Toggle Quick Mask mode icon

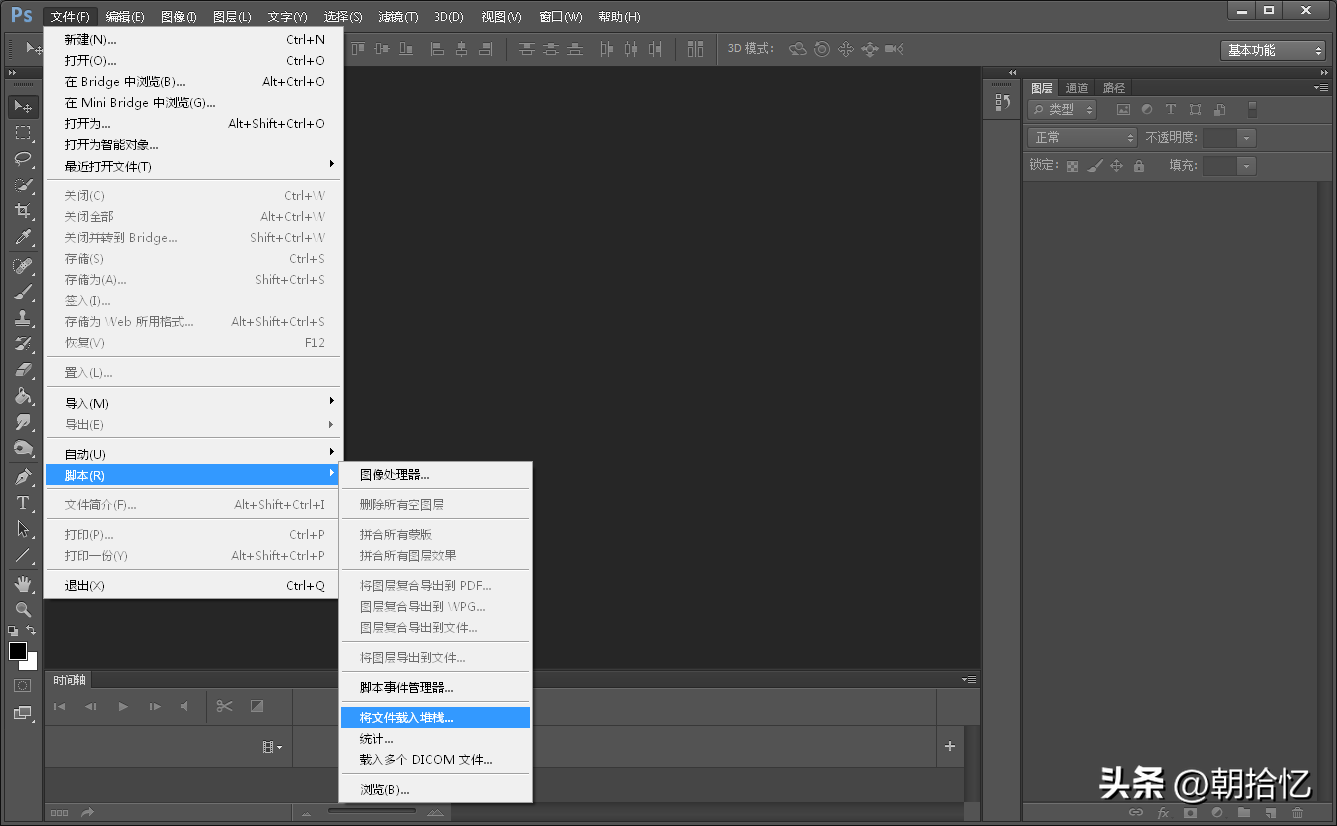(22, 686)
